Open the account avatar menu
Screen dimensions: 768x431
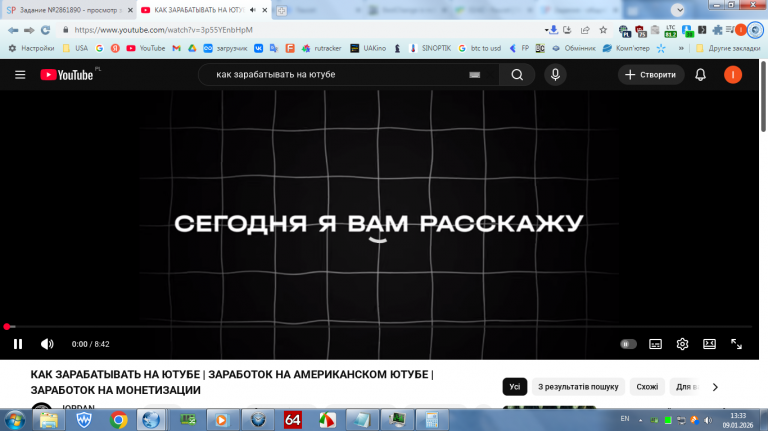[x=733, y=75]
